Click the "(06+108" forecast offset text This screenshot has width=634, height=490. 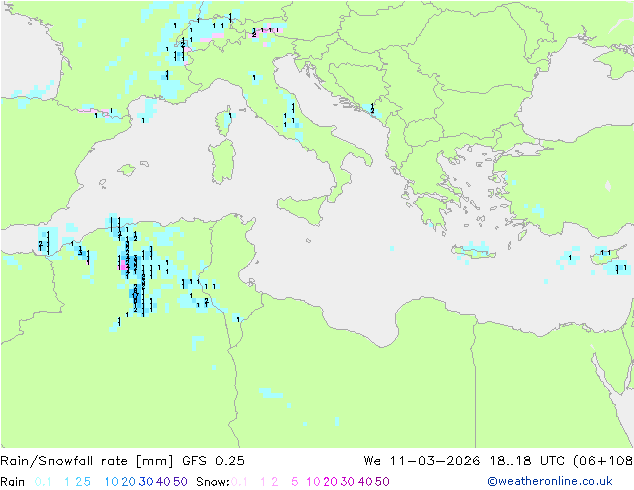[x=603, y=461]
